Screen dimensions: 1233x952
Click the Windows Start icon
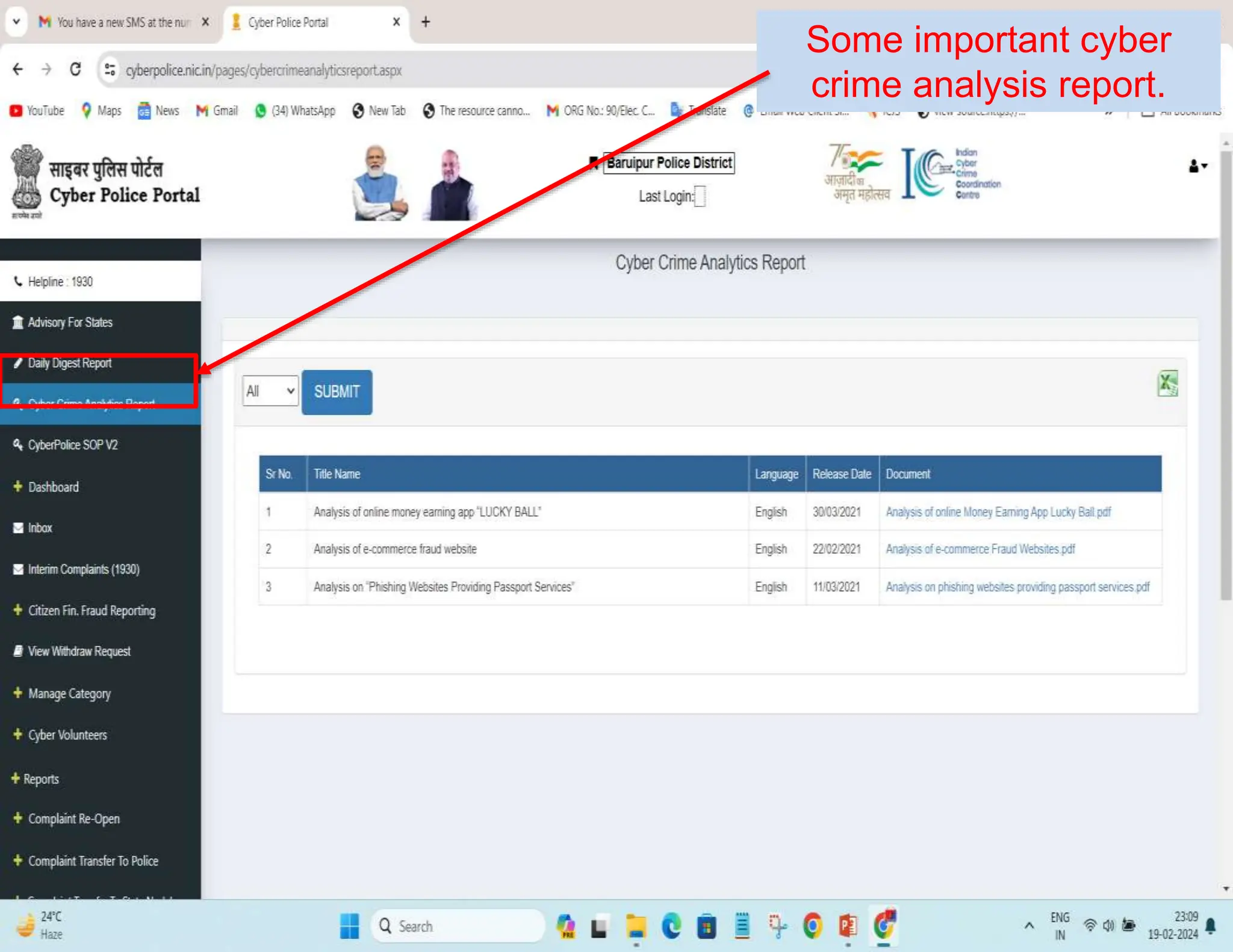[349, 926]
